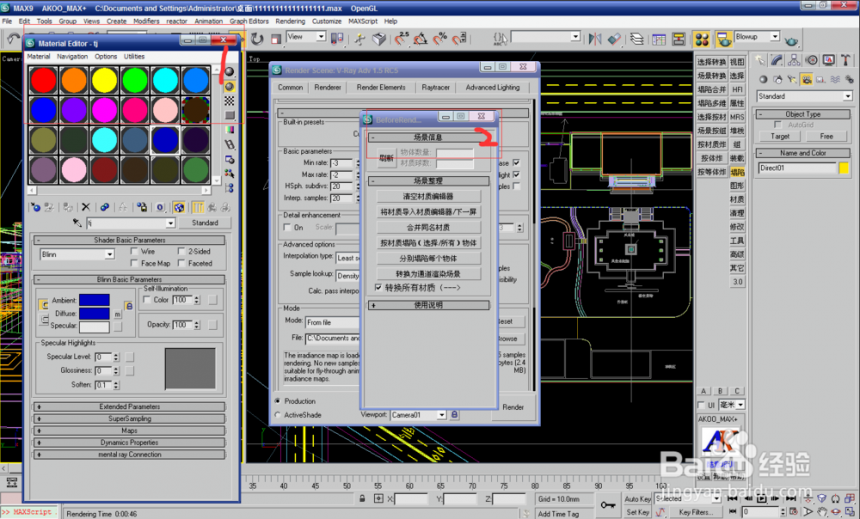
Task: Open the Blowup render type dropdown
Action: [774, 36]
